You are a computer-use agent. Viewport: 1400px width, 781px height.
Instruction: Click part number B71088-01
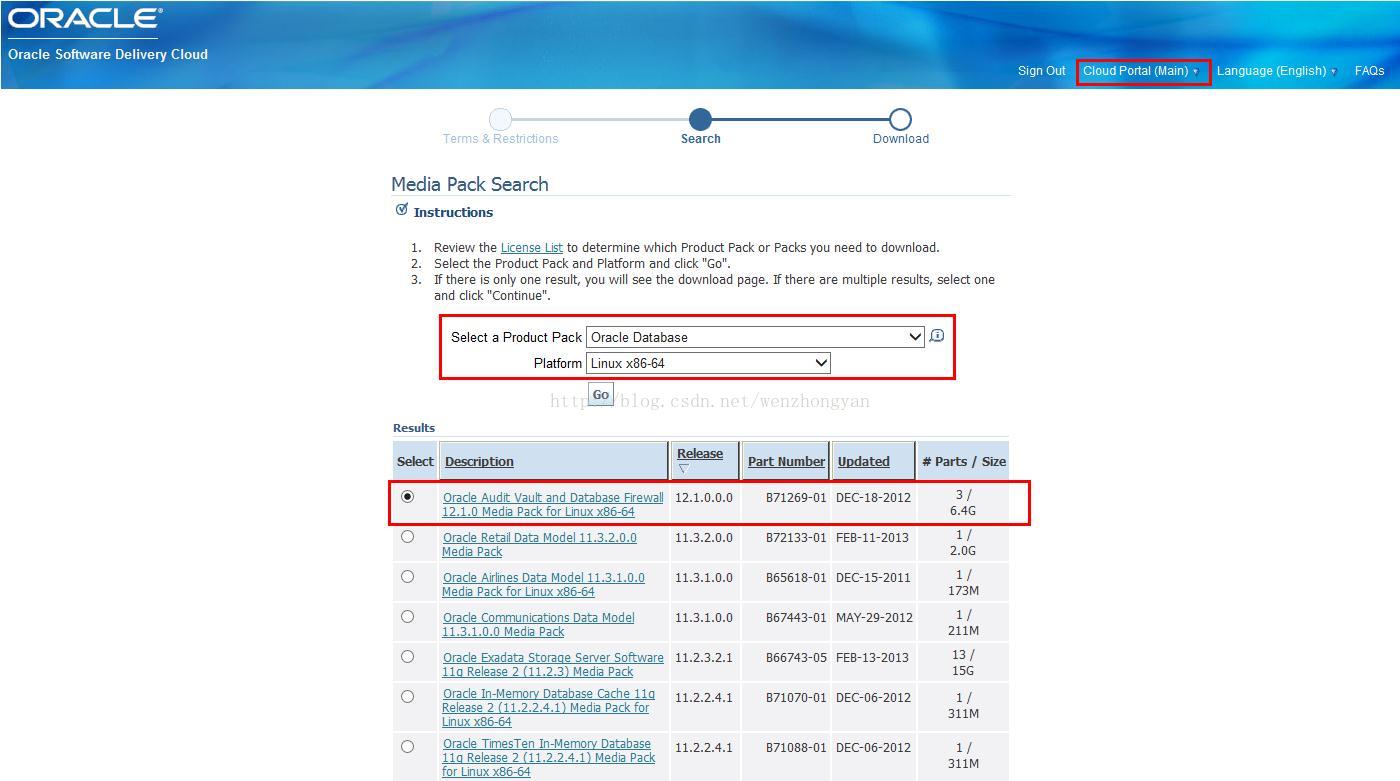pos(796,747)
